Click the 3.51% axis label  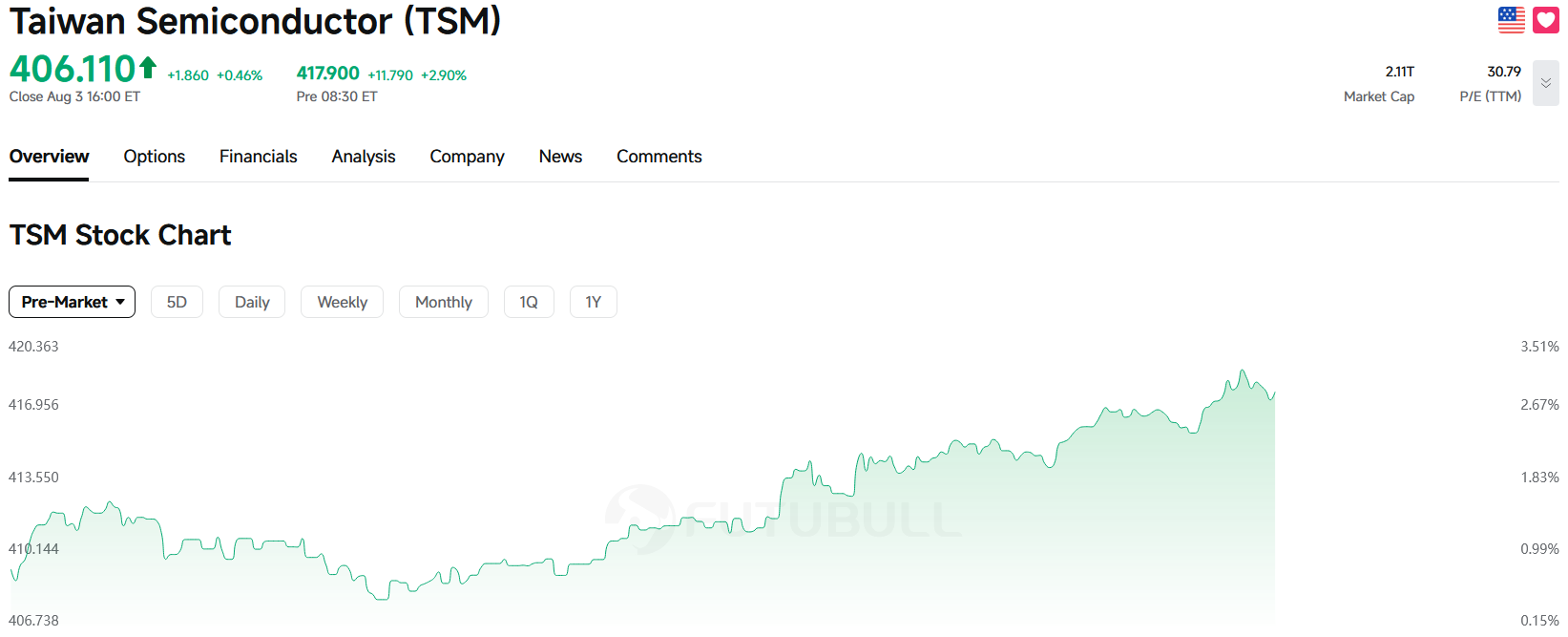[1540, 347]
